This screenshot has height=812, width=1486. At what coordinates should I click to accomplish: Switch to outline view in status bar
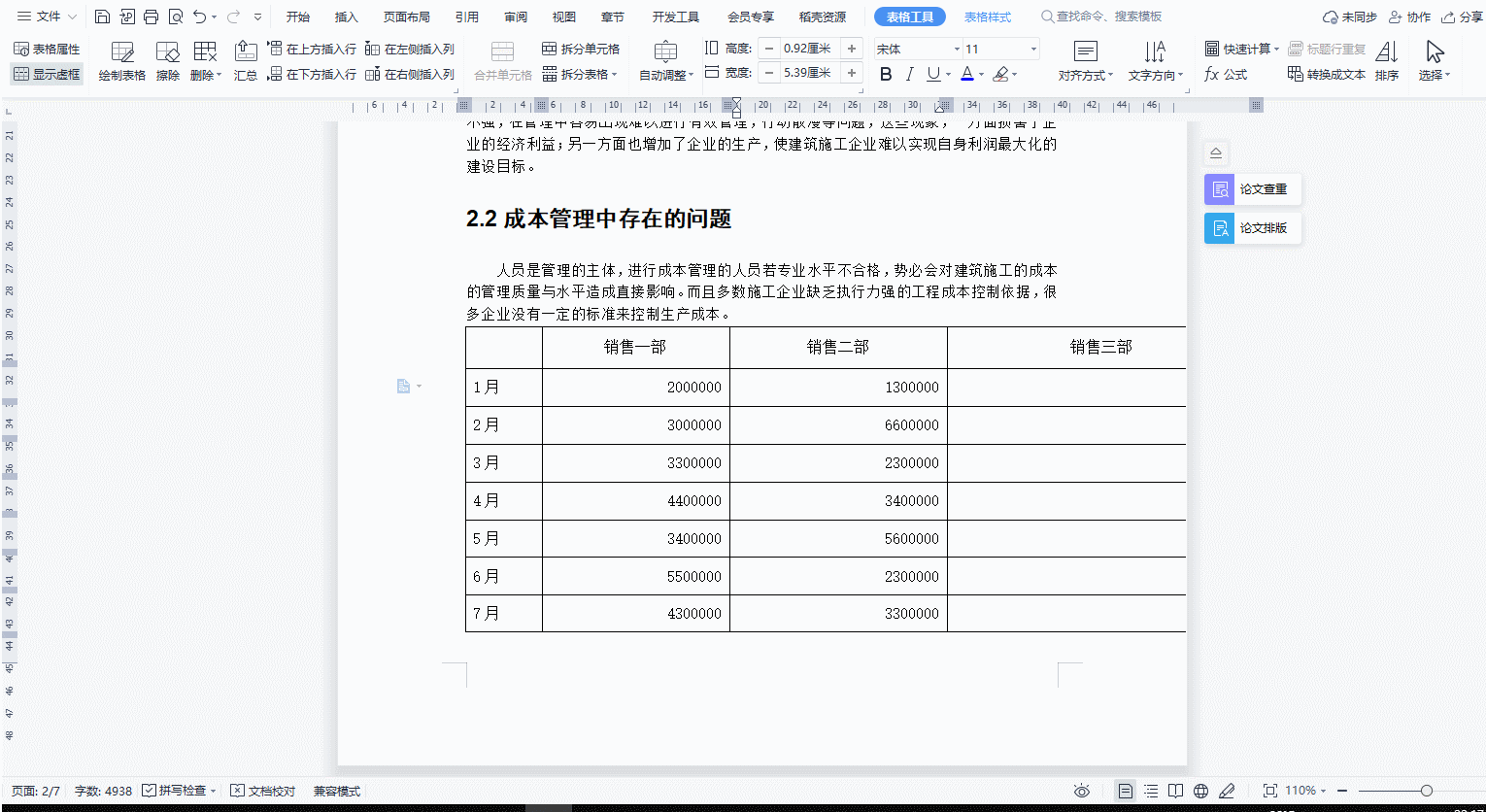click(x=1151, y=791)
